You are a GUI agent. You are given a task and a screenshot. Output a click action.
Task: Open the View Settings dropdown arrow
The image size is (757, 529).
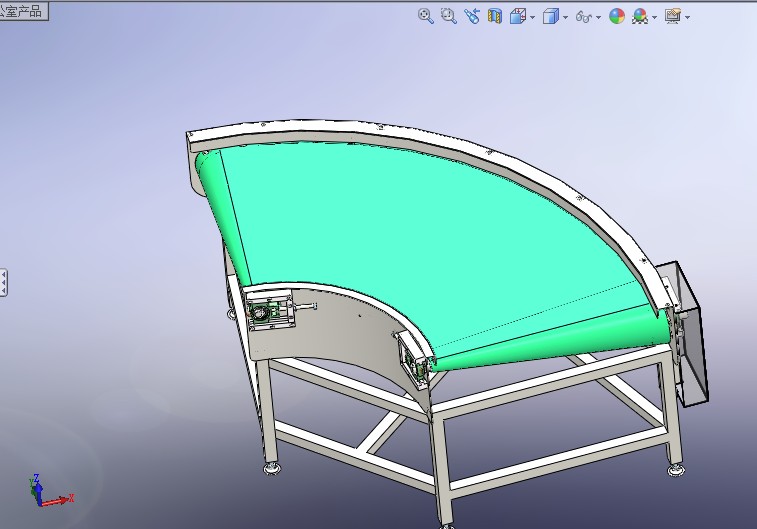click(x=687, y=17)
